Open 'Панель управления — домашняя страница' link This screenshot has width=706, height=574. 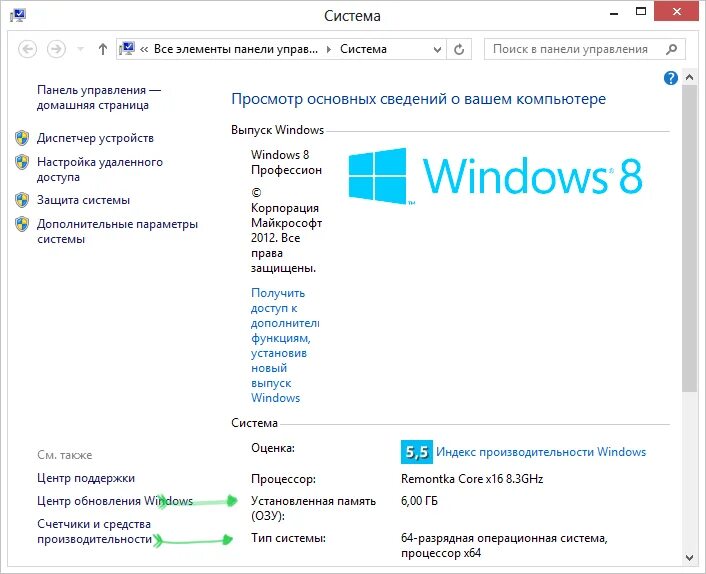click(99, 97)
